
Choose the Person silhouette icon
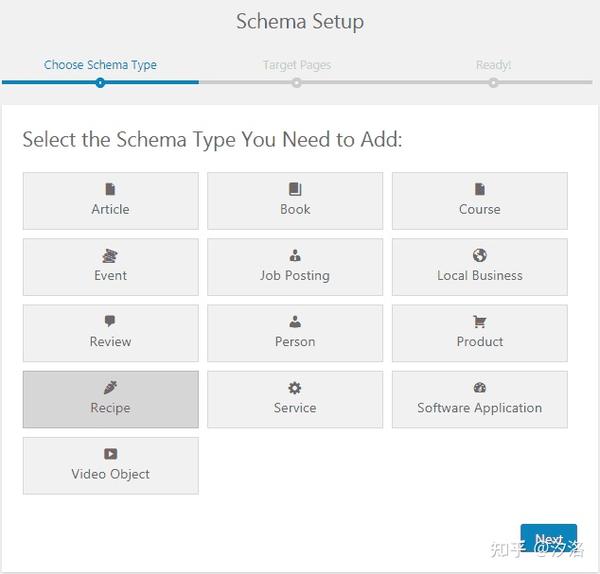pyautogui.click(x=295, y=321)
